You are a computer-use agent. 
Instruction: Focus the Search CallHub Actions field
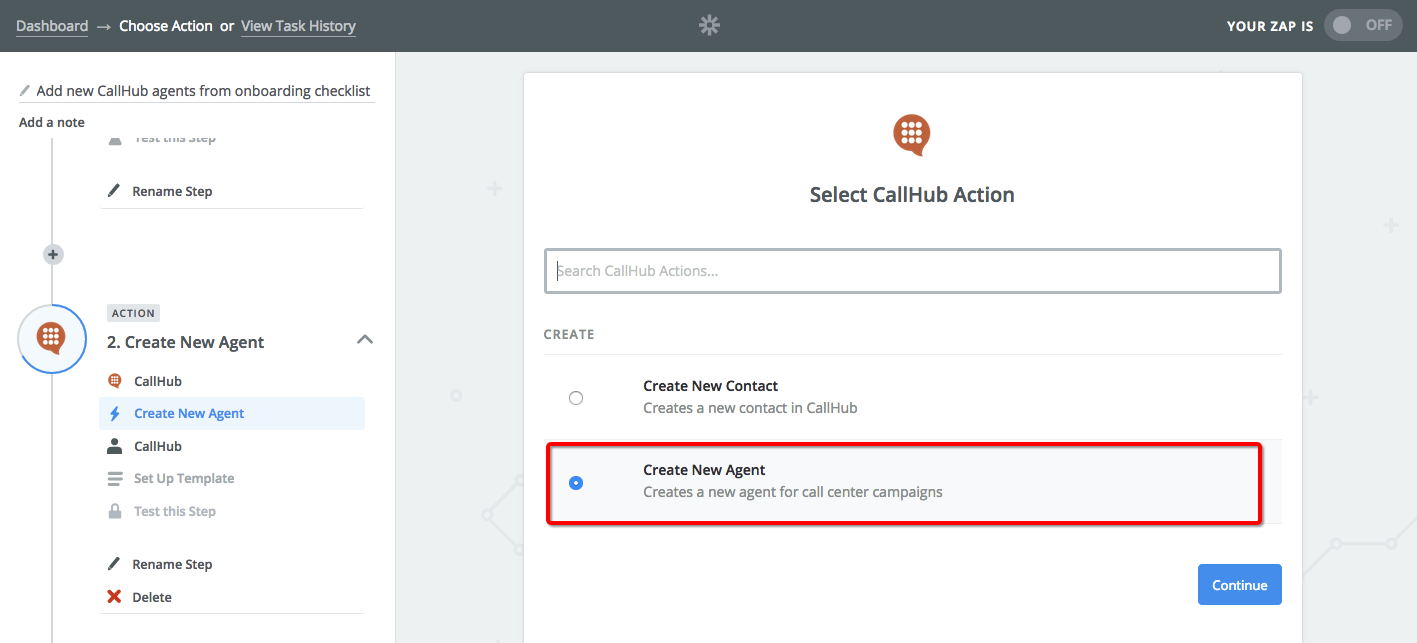912,271
